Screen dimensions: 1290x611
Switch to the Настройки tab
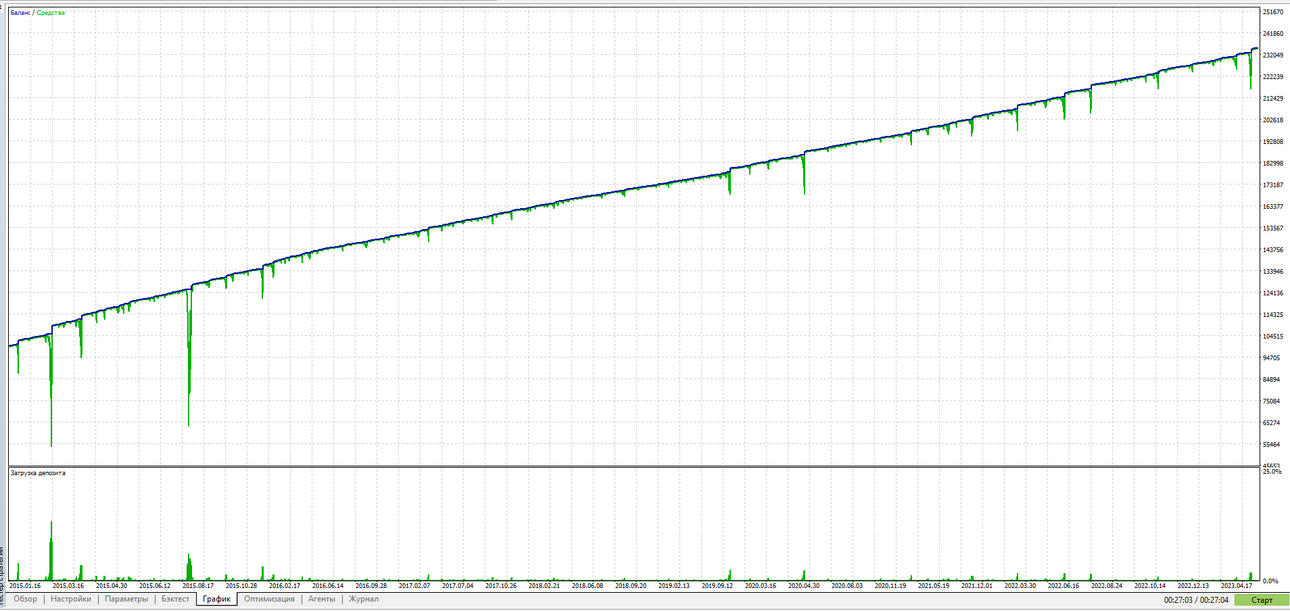(x=71, y=599)
